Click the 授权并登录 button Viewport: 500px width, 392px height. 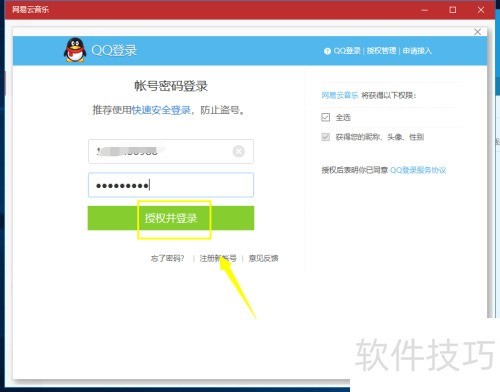tap(171, 218)
